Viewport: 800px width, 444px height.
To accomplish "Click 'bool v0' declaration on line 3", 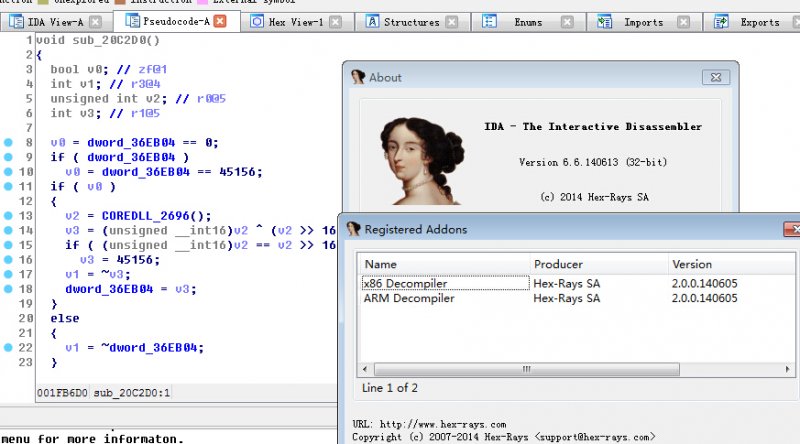I will point(79,69).
